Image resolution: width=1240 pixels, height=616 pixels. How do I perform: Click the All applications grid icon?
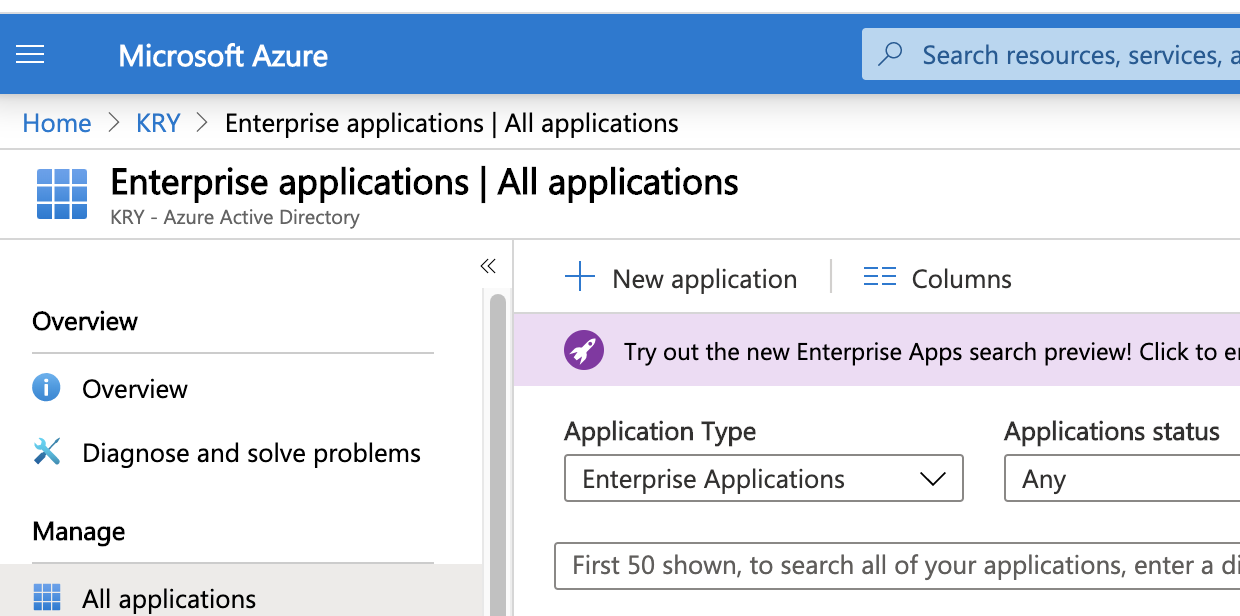point(47,598)
